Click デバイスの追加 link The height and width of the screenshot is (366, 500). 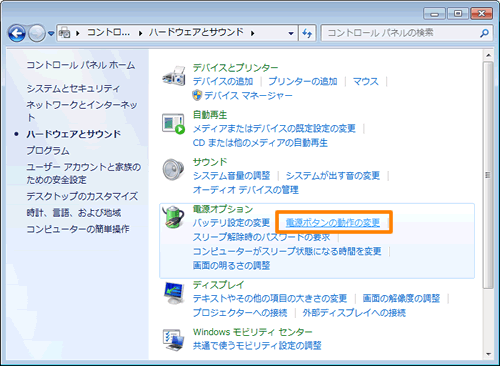pos(223,81)
